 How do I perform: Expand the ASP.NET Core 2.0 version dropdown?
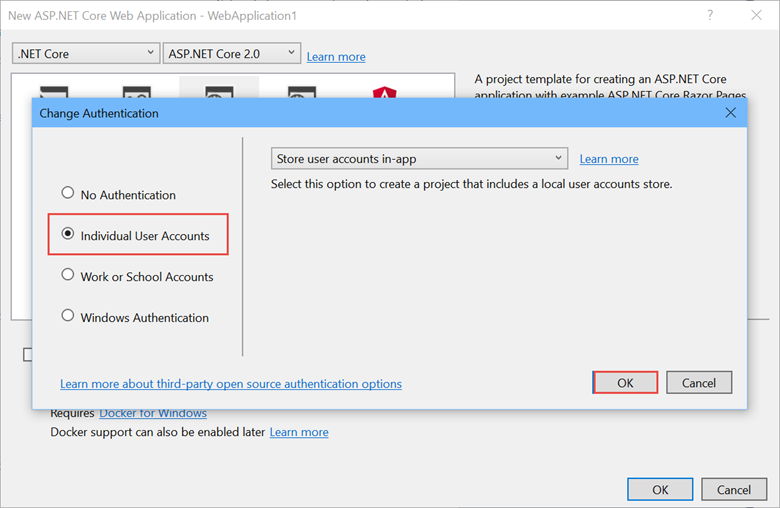[x=233, y=53]
